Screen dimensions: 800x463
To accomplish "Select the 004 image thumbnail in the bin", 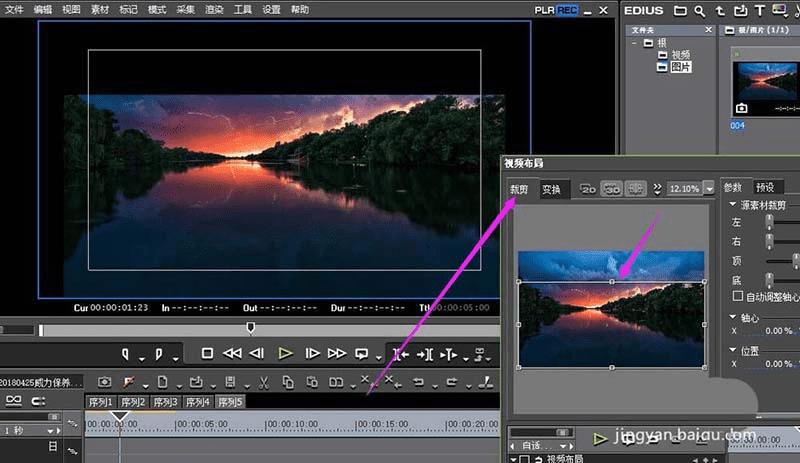I will click(x=765, y=88).
